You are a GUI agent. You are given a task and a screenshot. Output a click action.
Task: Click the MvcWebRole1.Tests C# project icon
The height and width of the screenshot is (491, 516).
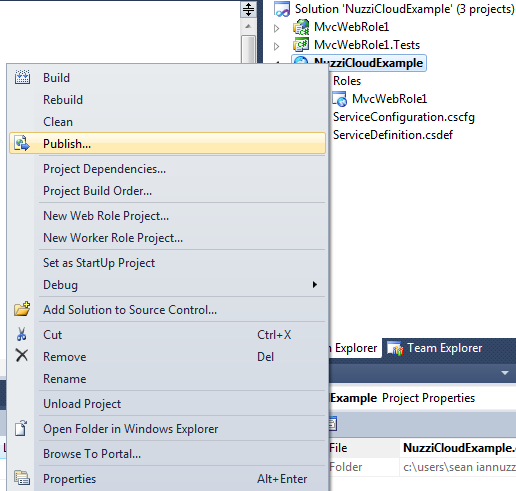301,45
